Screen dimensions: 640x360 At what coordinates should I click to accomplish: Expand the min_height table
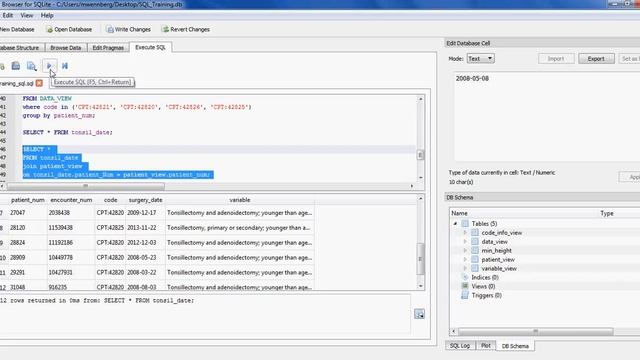point(465,251)
